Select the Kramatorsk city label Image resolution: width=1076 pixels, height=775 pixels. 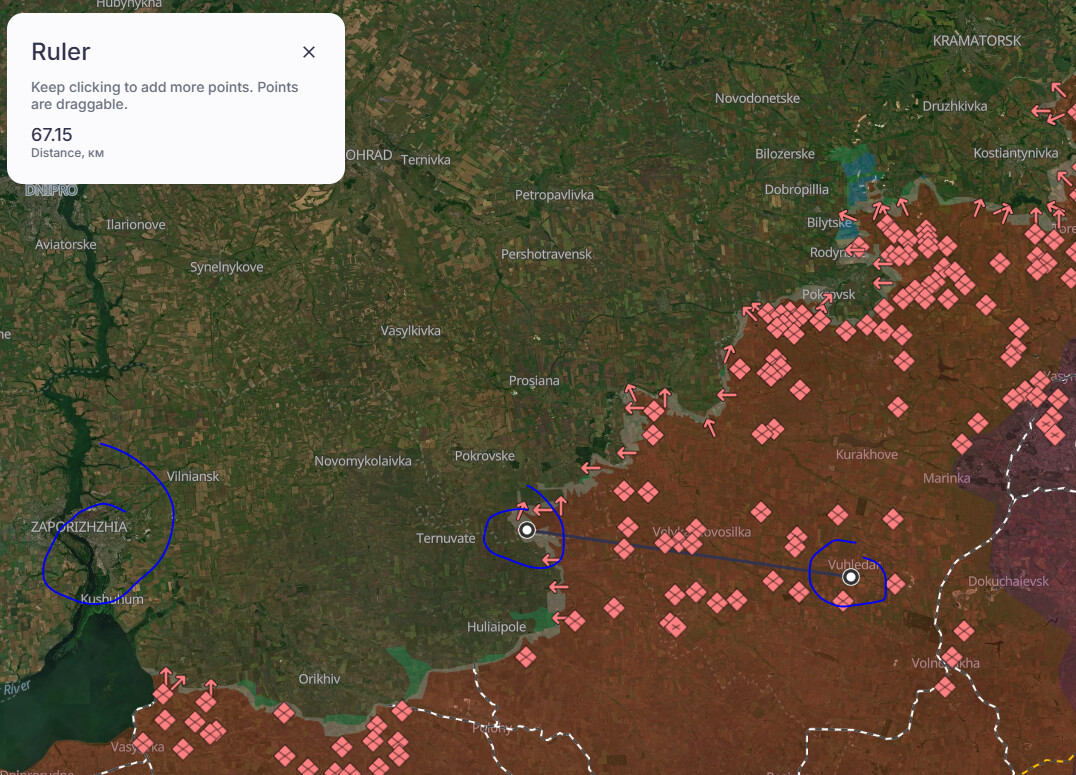tap(976, 41)
